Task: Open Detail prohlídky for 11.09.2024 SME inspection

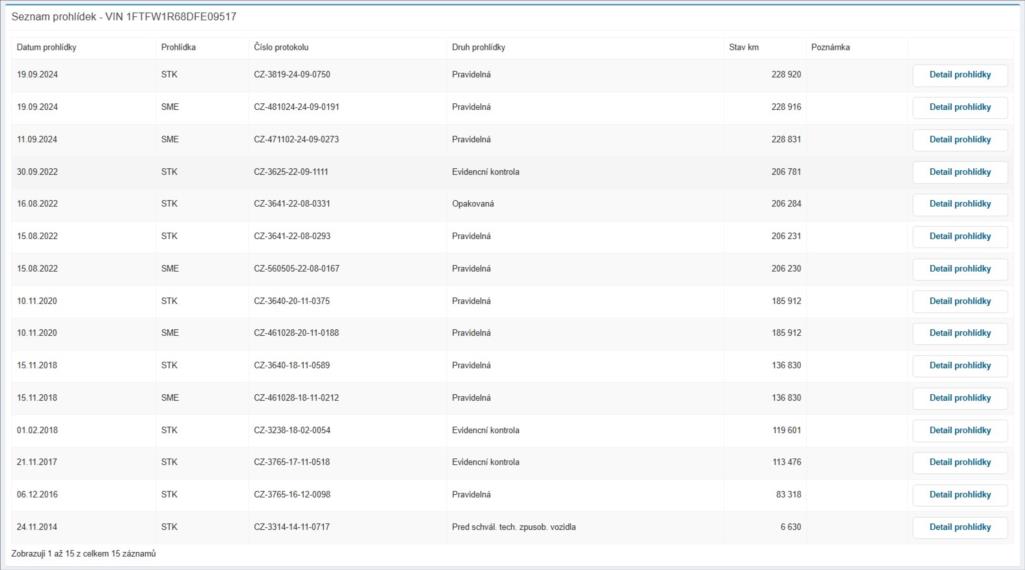Action: click(959, 140)
